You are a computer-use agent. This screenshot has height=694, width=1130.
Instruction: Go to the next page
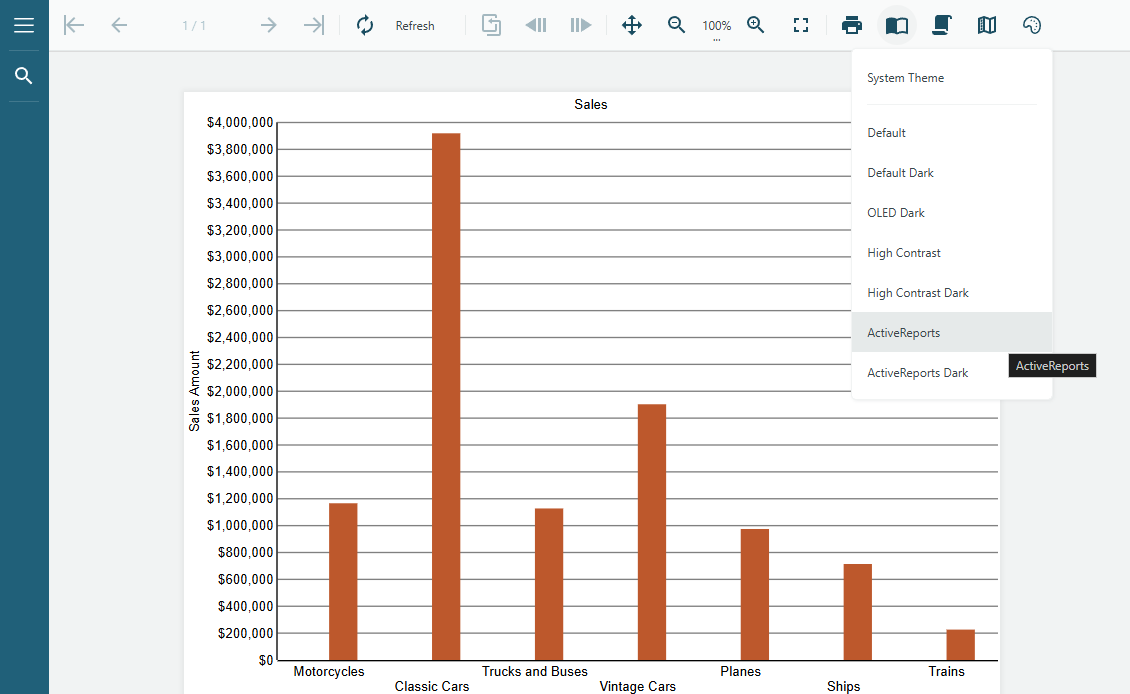268,25
